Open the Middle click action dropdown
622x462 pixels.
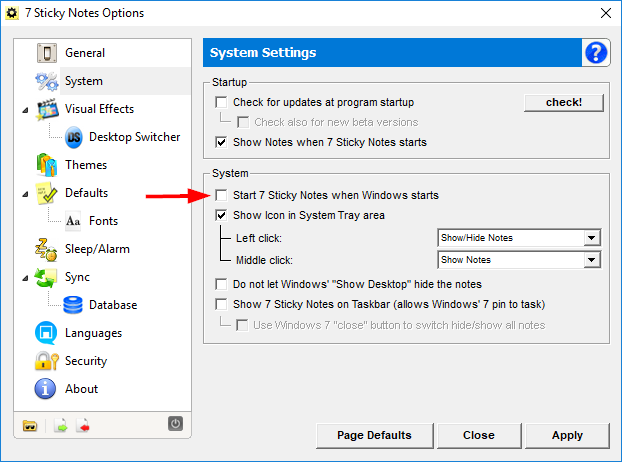[519, 260]
